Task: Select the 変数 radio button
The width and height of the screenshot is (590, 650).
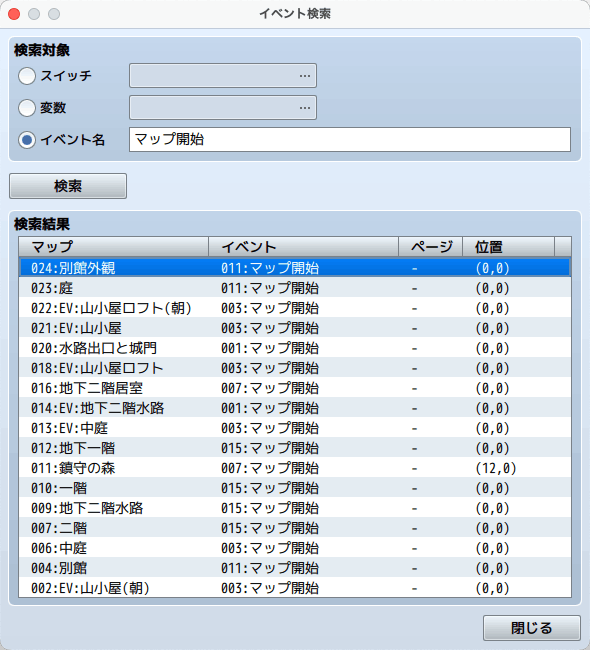Action: tap(27, 108)
